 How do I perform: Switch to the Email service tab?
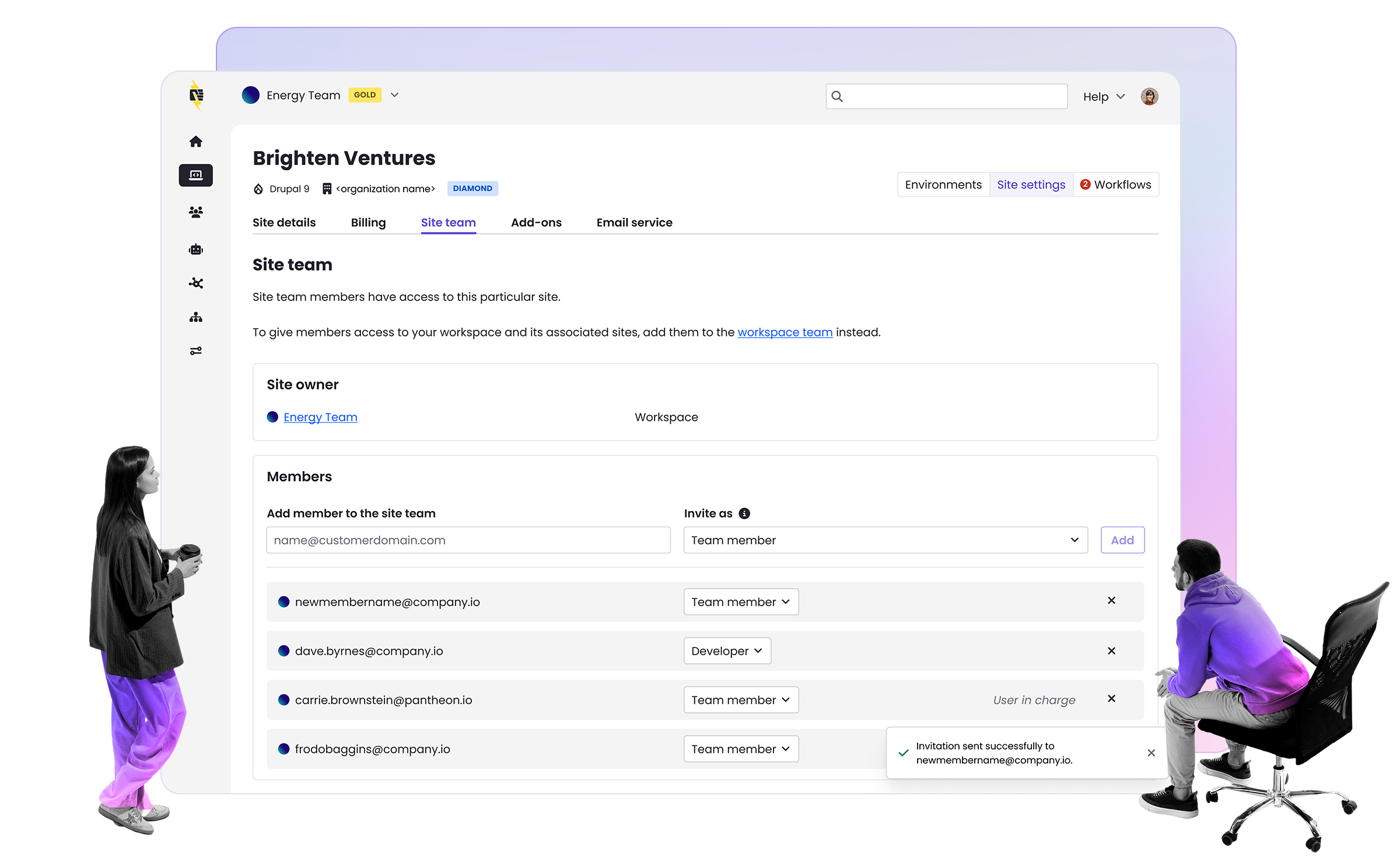(x=634, y=223)
